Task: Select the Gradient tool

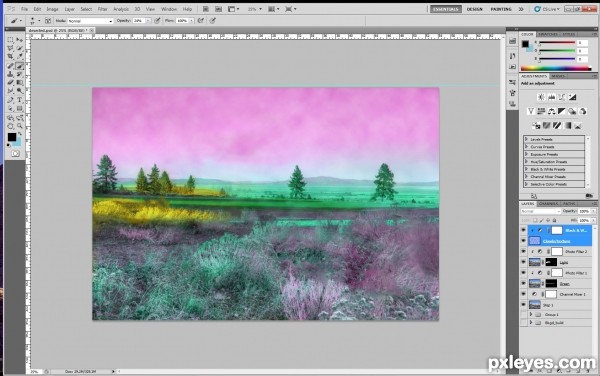Action: coord(20,82)
